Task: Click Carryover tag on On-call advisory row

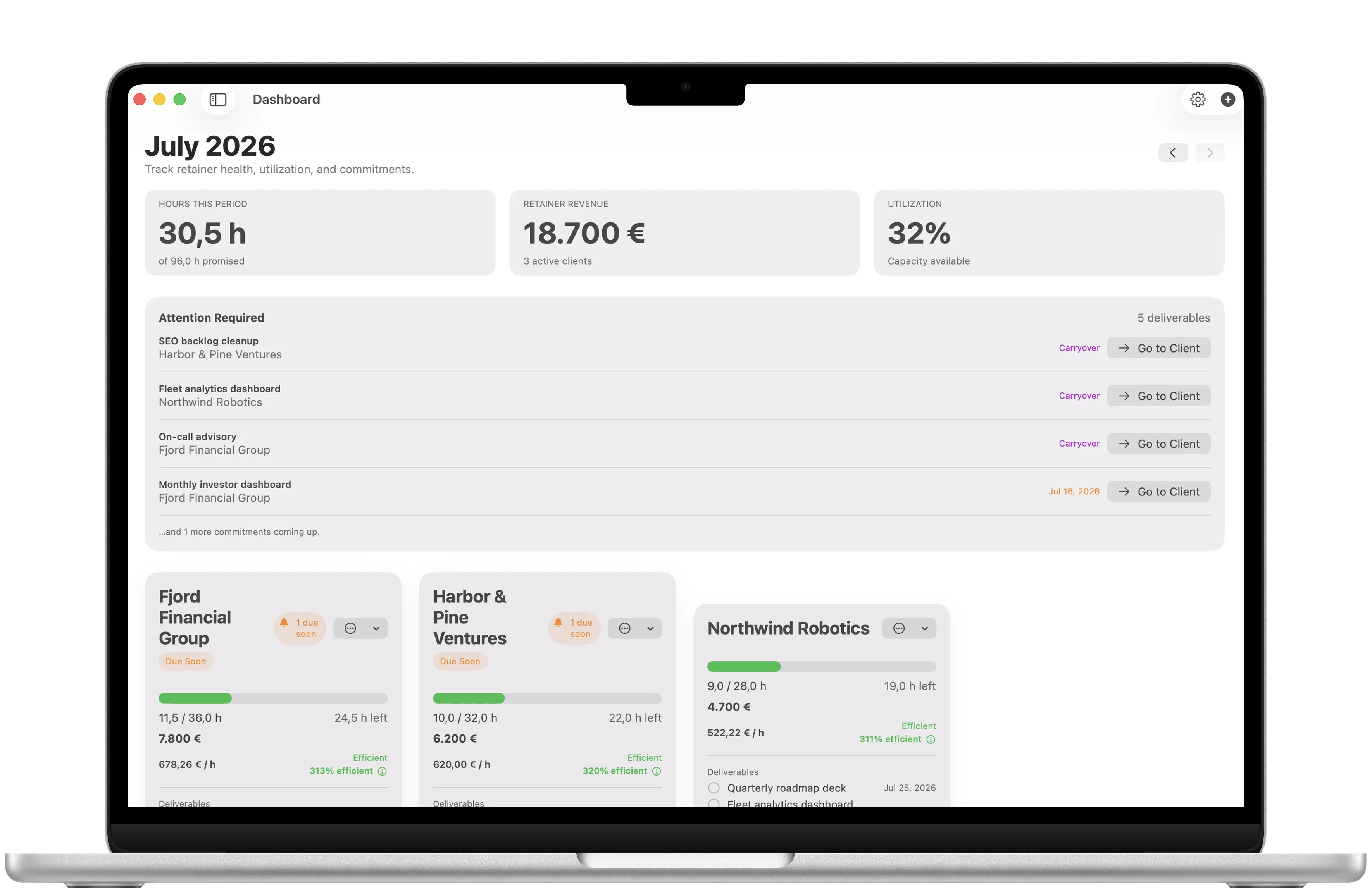Action: click(1079, 444)
